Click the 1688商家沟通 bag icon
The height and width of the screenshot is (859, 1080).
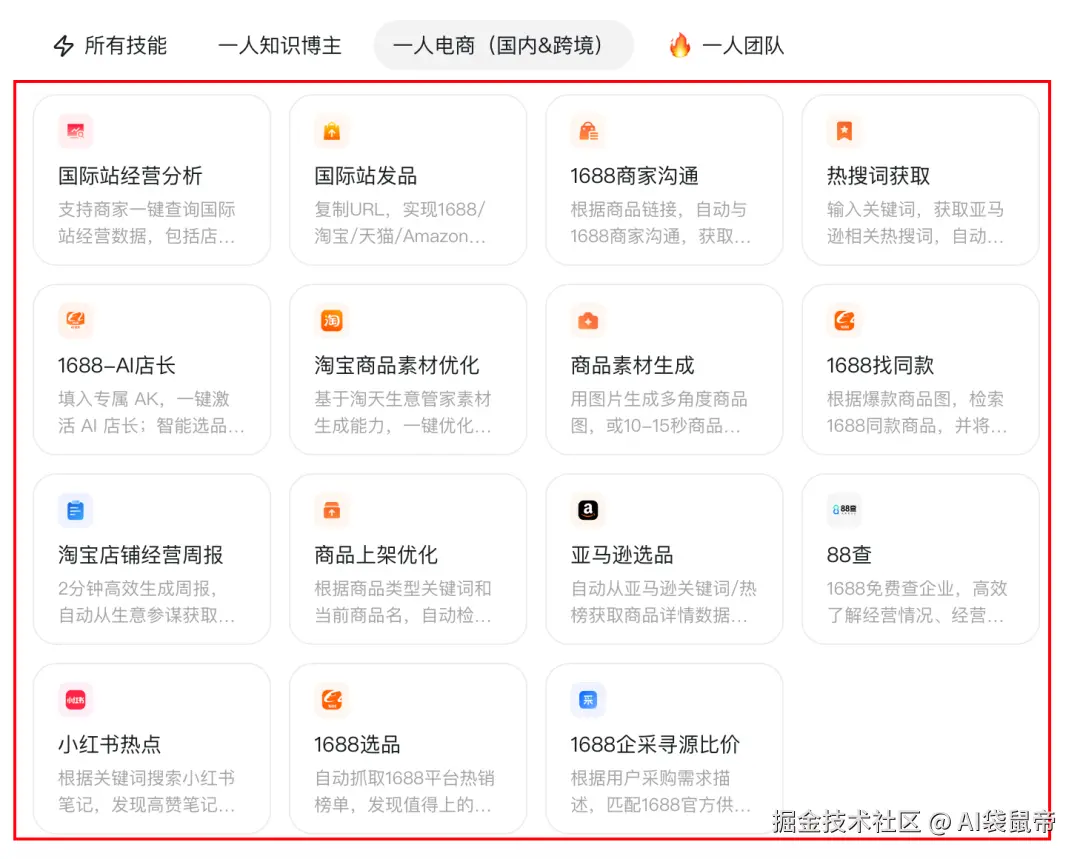pyautogui.click(x=587, y=131)
